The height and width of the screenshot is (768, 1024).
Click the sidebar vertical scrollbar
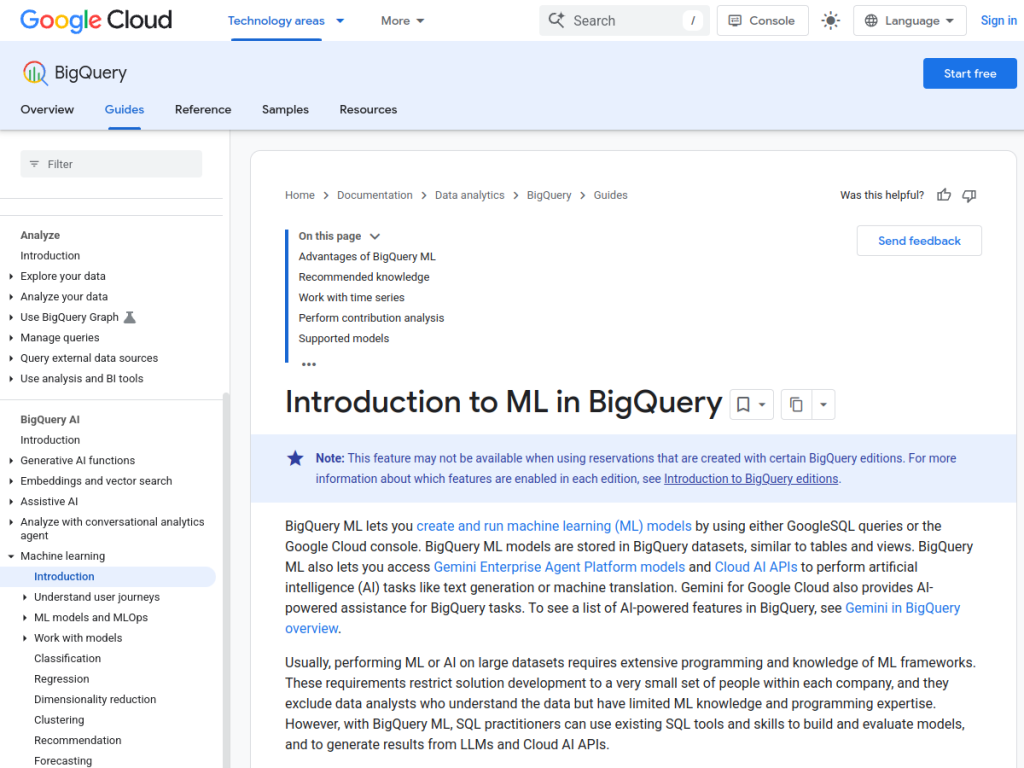click(x=226, y=580)
